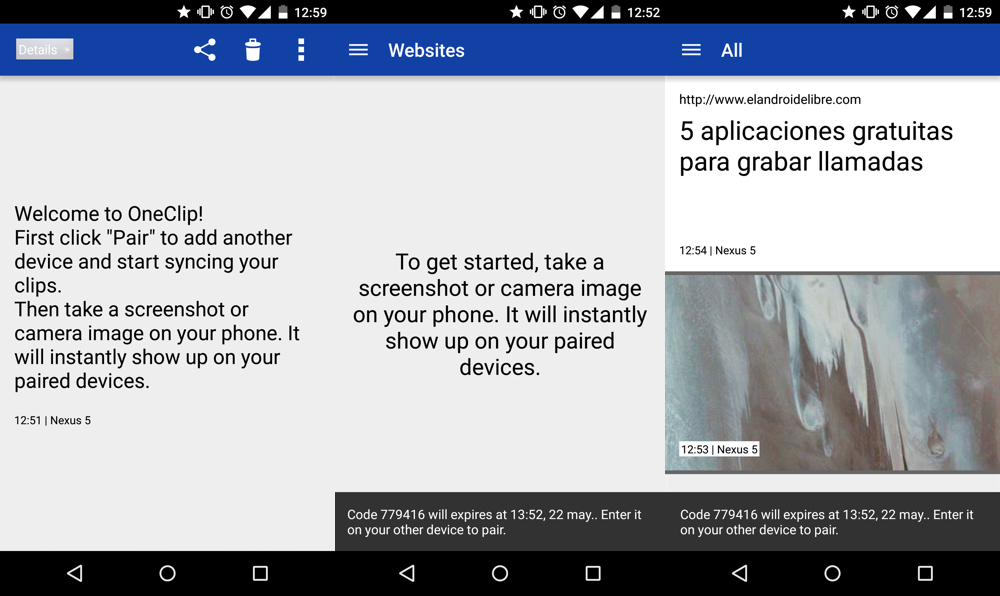The width and height of the screenshot is (1000, 596).
Task: Tap the All title in the header
Action: click(732, 50)
